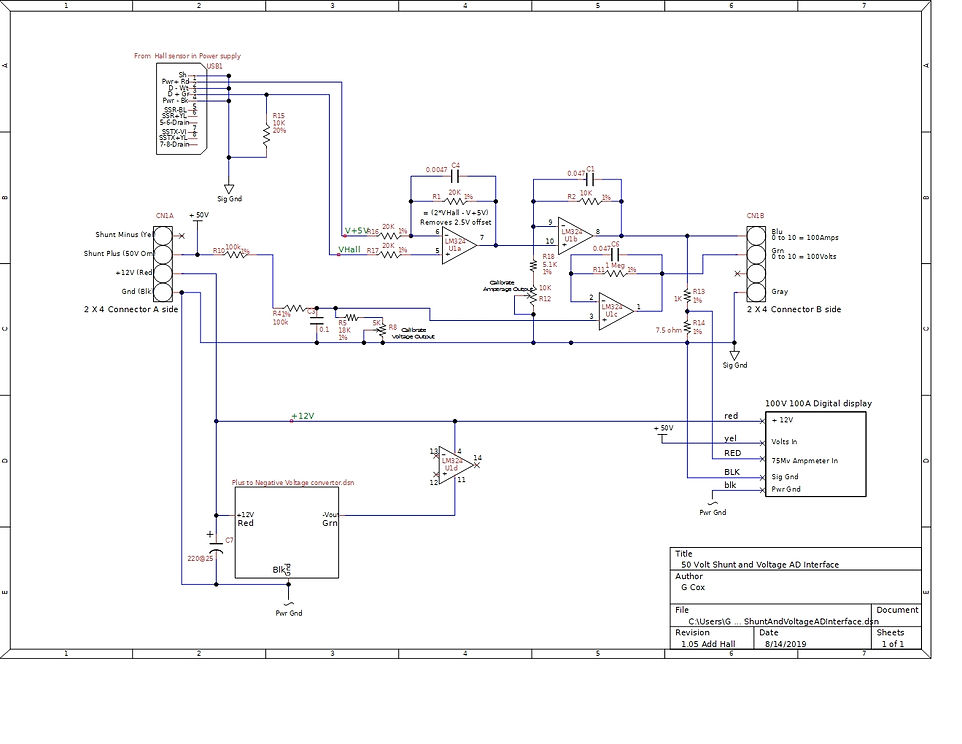The height and width of the screenshot is (744, 962).
Task: Click the C6 0.047 capacitor
Action: click(x=615, y=255)
